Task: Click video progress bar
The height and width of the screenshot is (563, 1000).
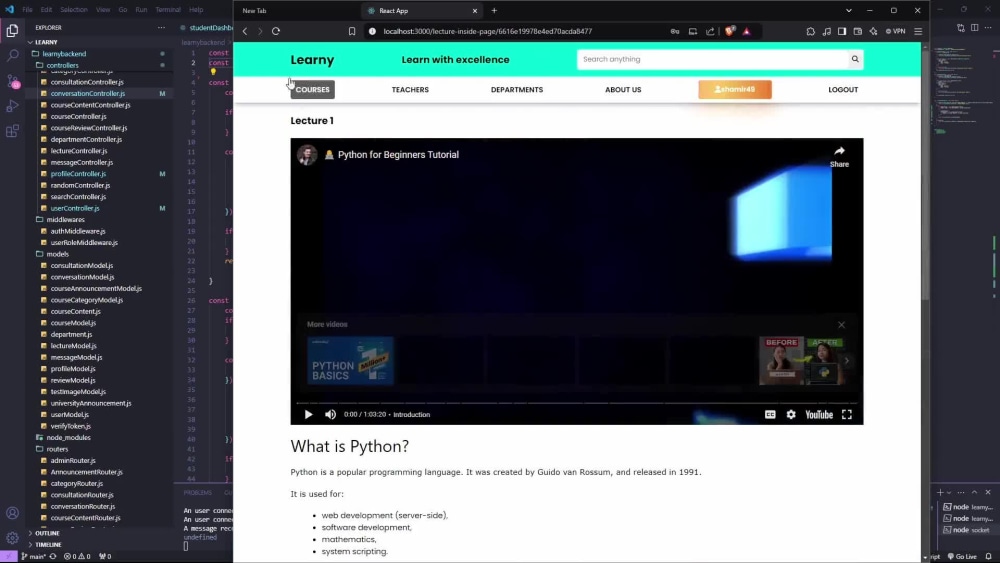Action: point(577,403)
